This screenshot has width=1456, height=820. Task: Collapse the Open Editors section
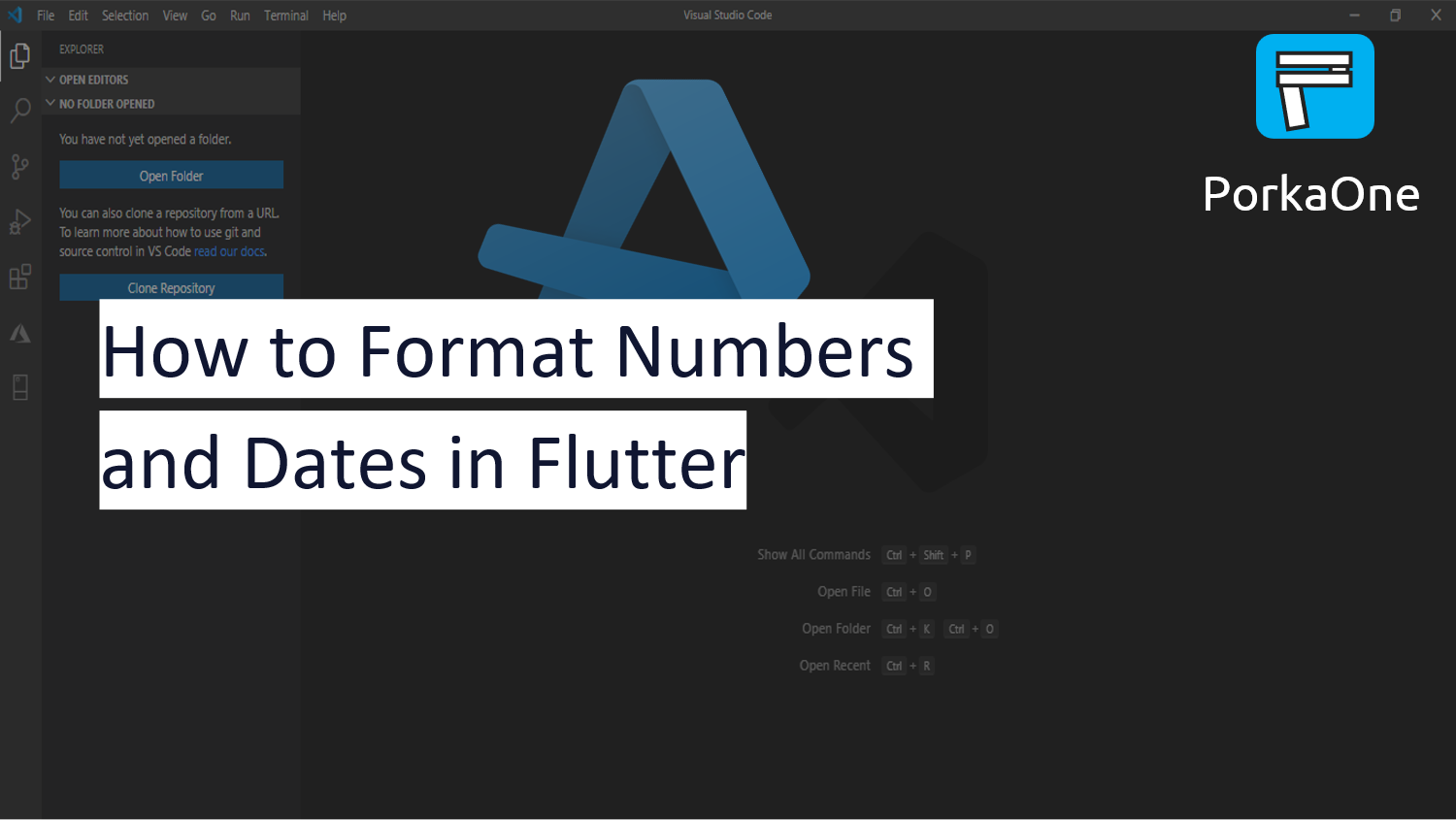click(171, 80)
